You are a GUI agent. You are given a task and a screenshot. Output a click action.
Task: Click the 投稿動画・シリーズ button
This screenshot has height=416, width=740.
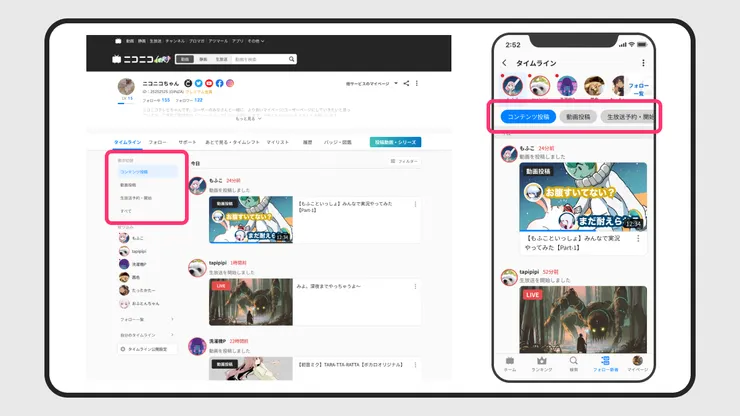[395, 142]
